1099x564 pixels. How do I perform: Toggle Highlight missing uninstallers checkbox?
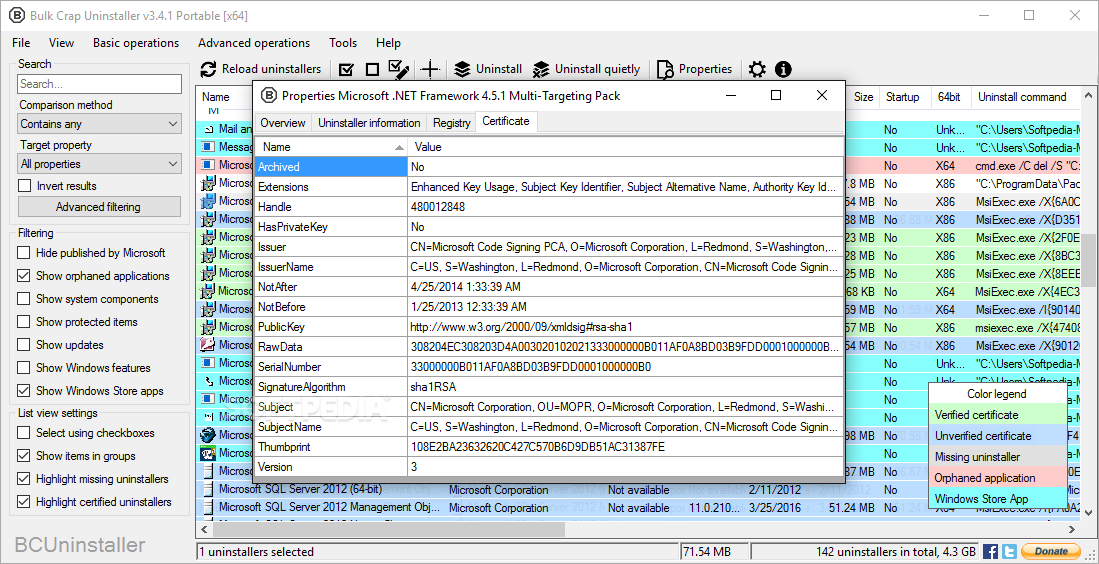[24, 479]
